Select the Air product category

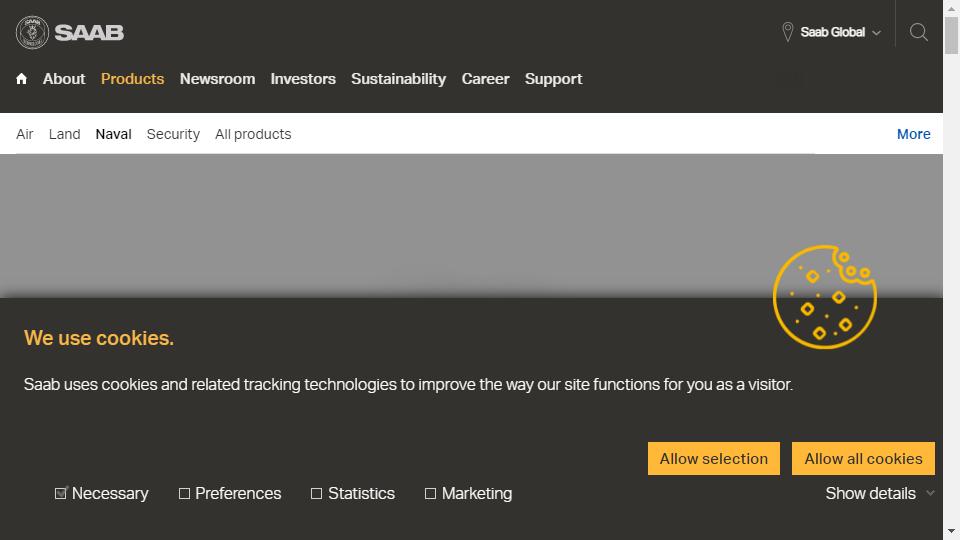click(x=24, y=134)
